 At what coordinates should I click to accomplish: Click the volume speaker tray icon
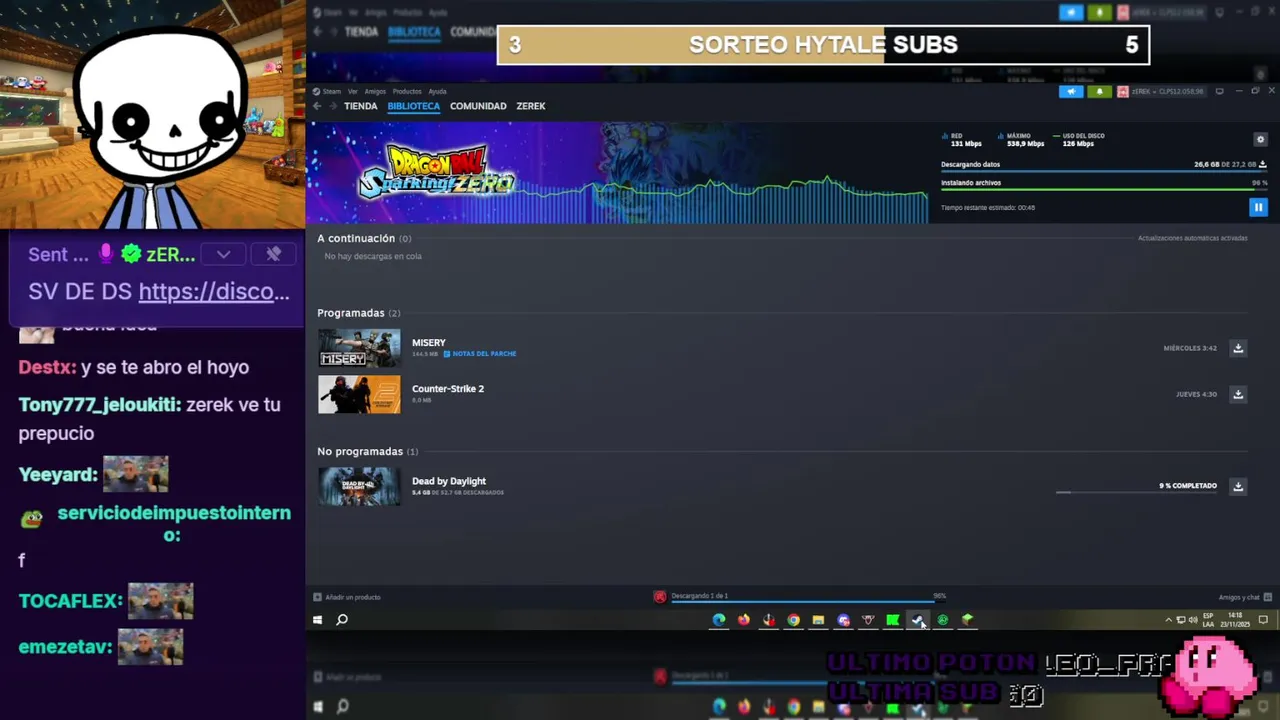click(1192, 620)
